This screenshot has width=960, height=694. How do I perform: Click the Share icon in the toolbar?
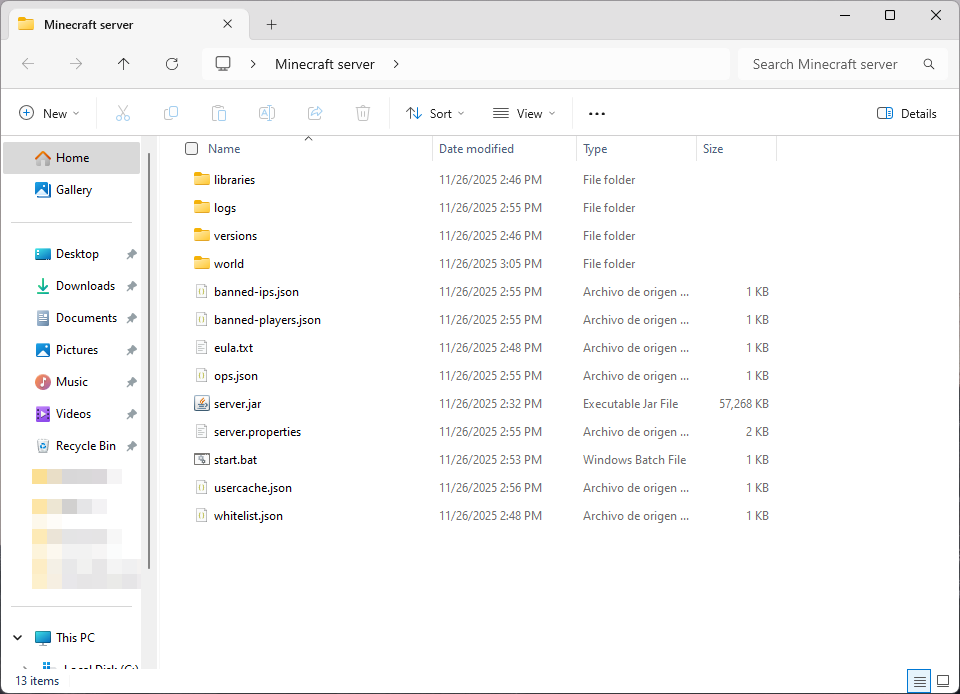click(314, 113)
